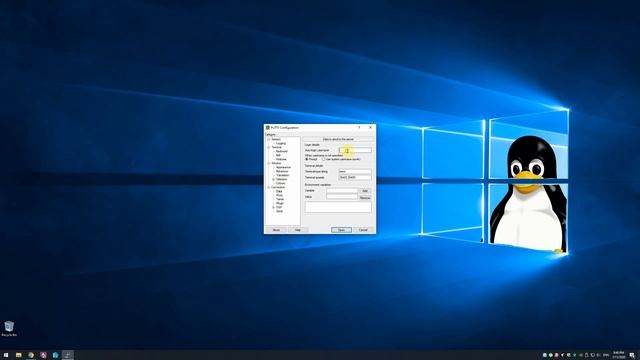The height and width of the screenshot is (360, 640).
Task: Select Use system username radio button
Action: point(324,159)
